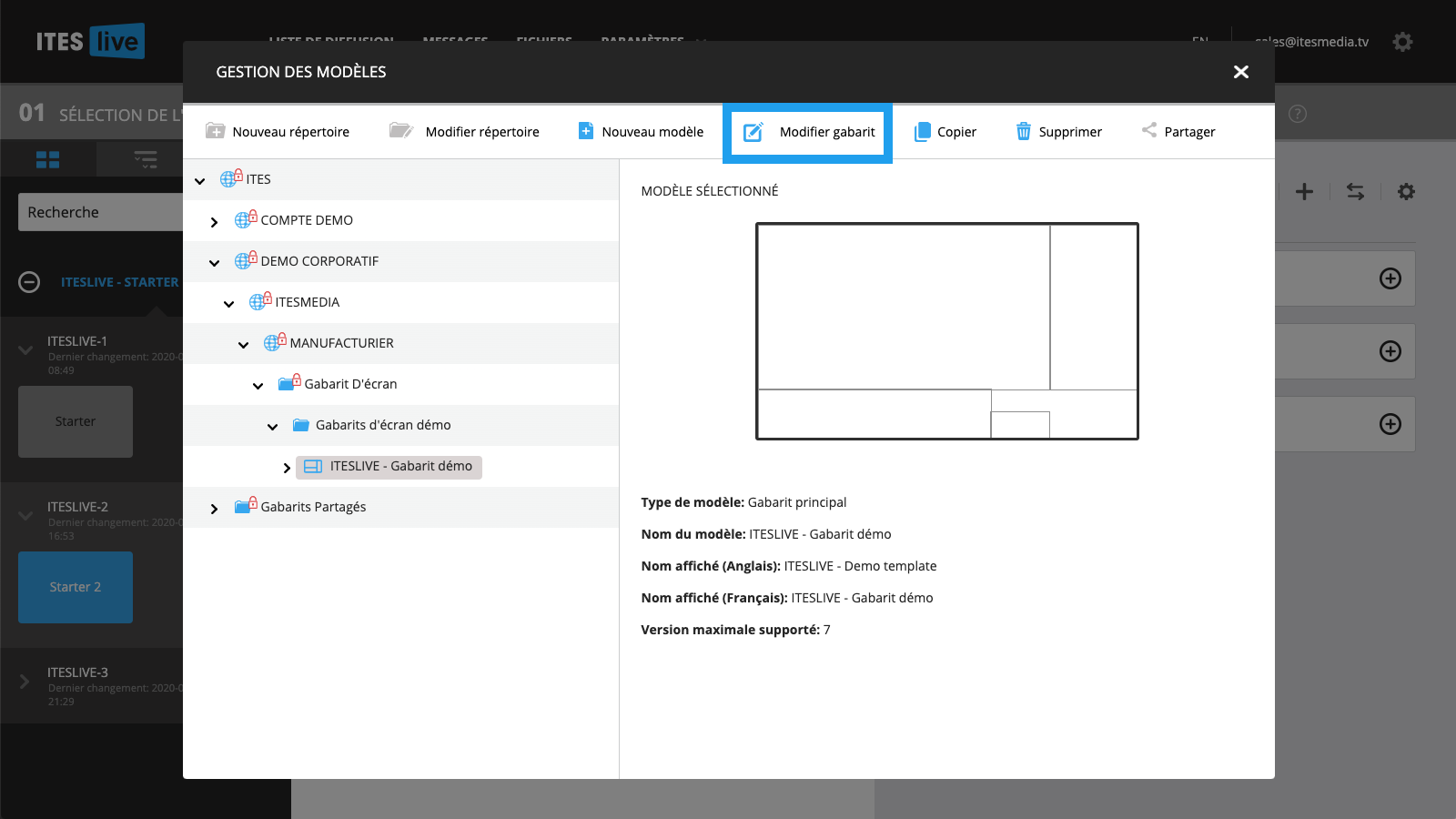Select the DEMO CORPORATIF tree row

(x=401, y=261)
